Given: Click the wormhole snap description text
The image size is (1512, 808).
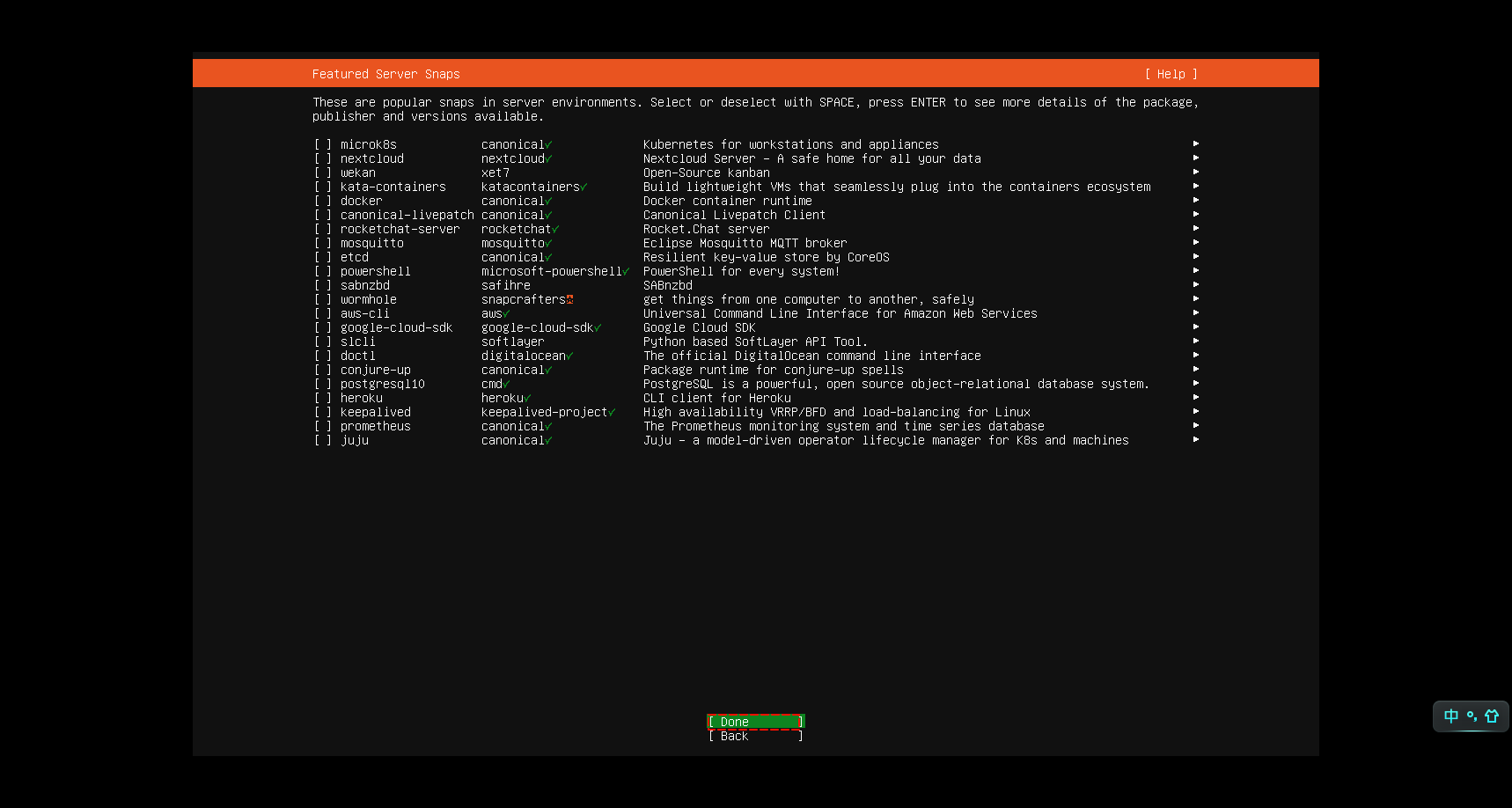Looking at the screenshot, I should pyautogui.click(x=808, y=299).
